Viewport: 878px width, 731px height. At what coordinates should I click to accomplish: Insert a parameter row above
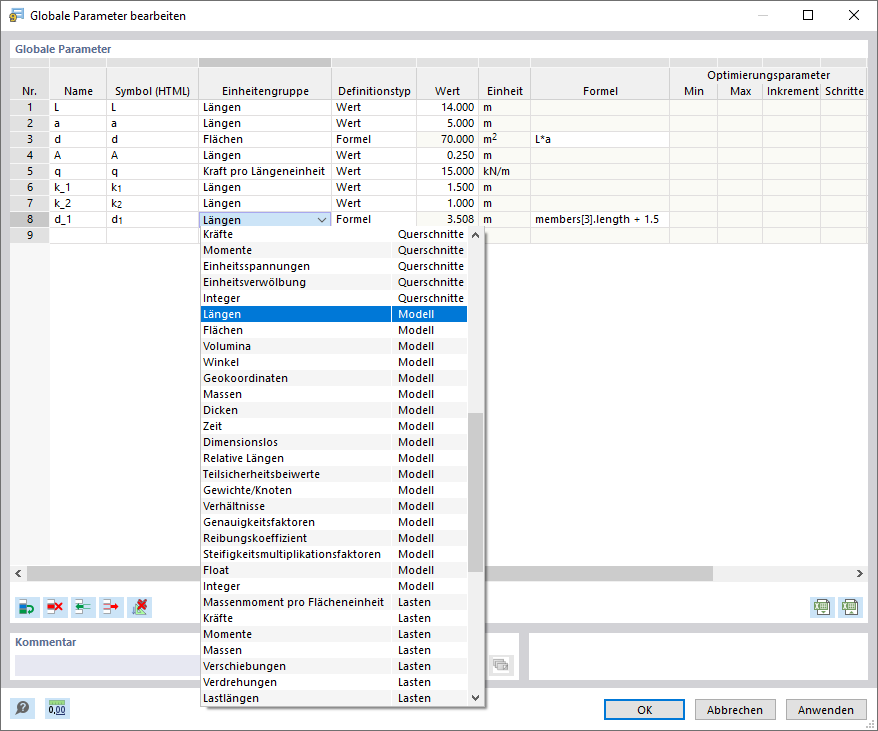[x=83, y=607]
